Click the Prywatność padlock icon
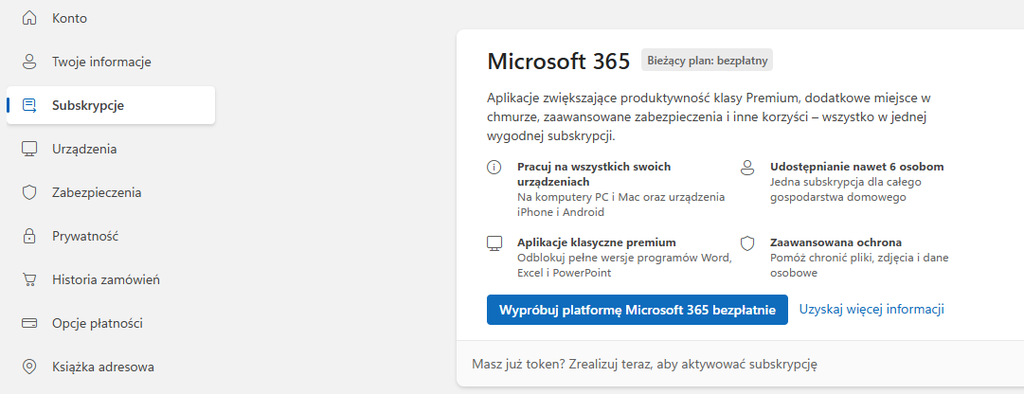Viewport: 1024px width, 394px height. coord(29,236)
